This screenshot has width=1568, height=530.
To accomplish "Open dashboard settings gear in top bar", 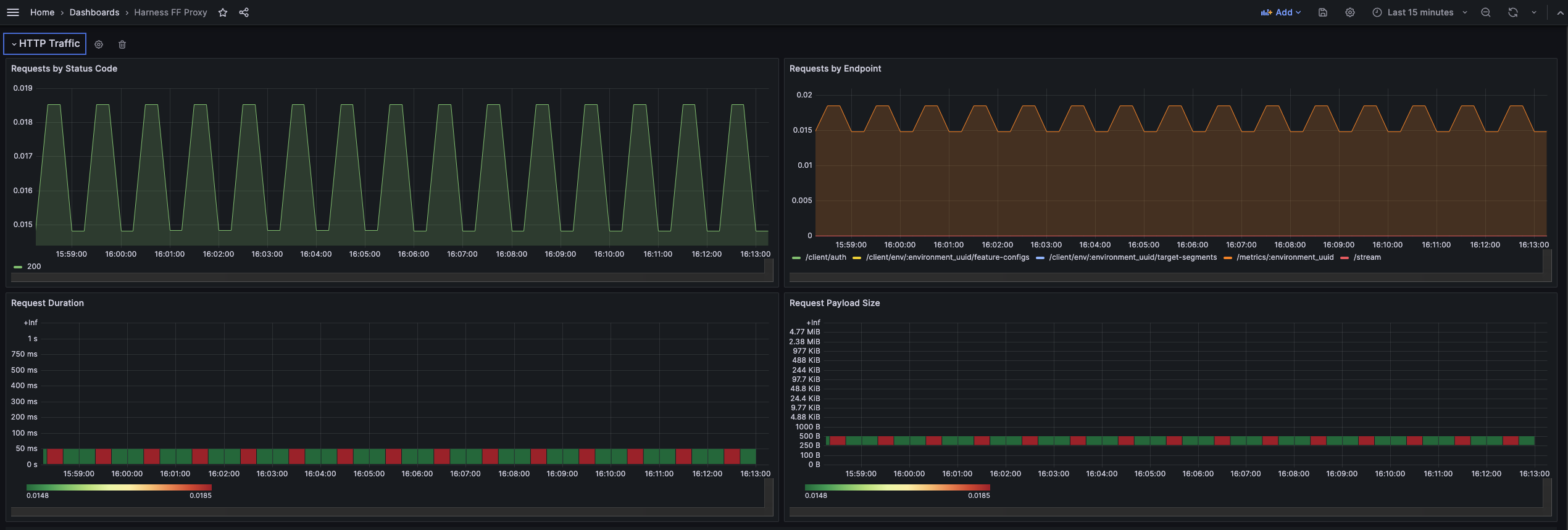I will point(1350,12).
